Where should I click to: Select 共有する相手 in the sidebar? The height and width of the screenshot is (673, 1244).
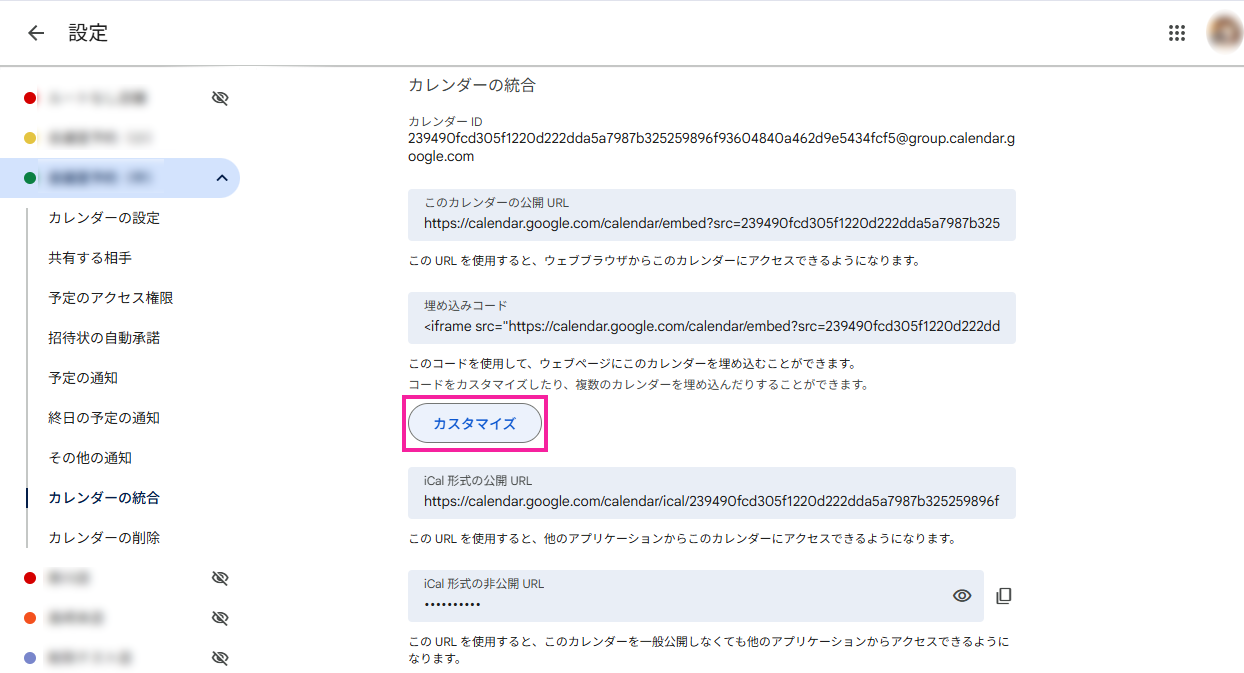(90, 258)
